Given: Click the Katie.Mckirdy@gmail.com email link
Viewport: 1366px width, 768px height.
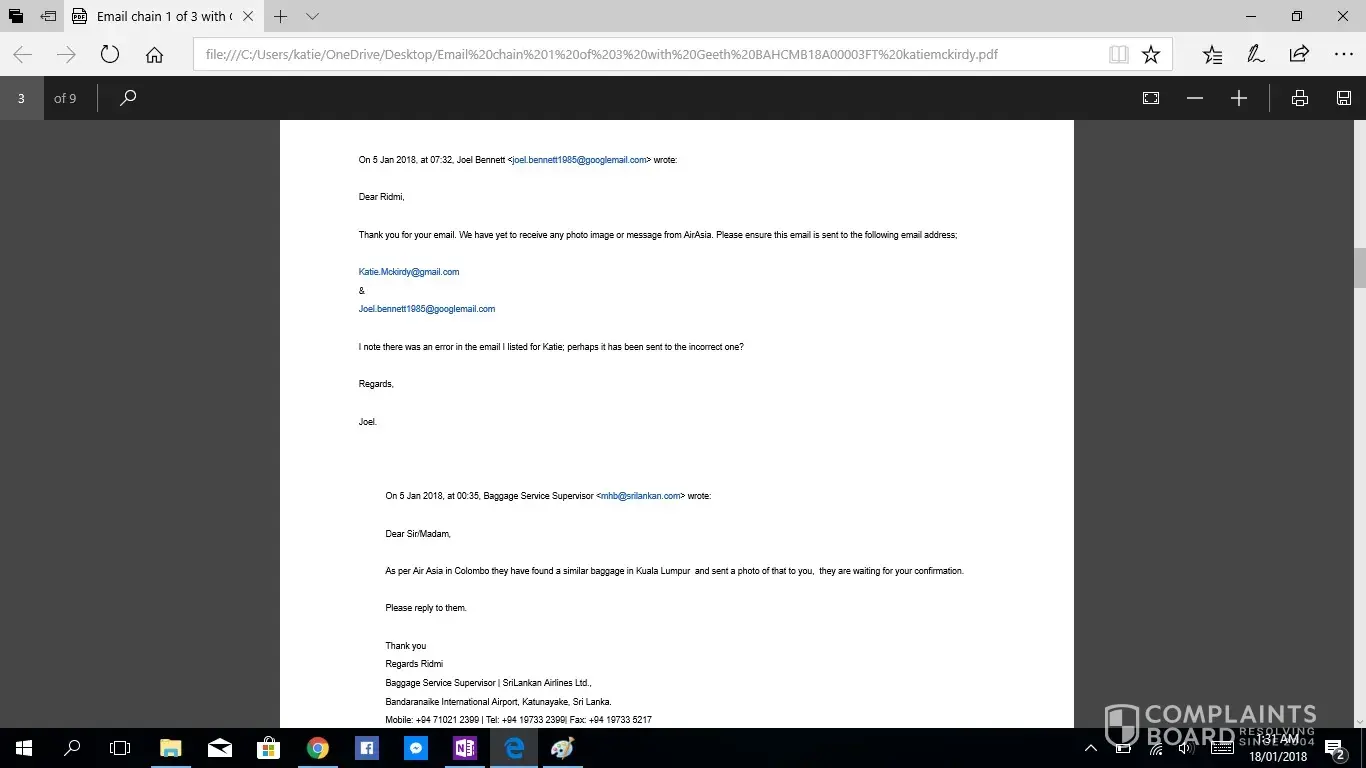Looking at the screenshot, I should pos(409,272).
